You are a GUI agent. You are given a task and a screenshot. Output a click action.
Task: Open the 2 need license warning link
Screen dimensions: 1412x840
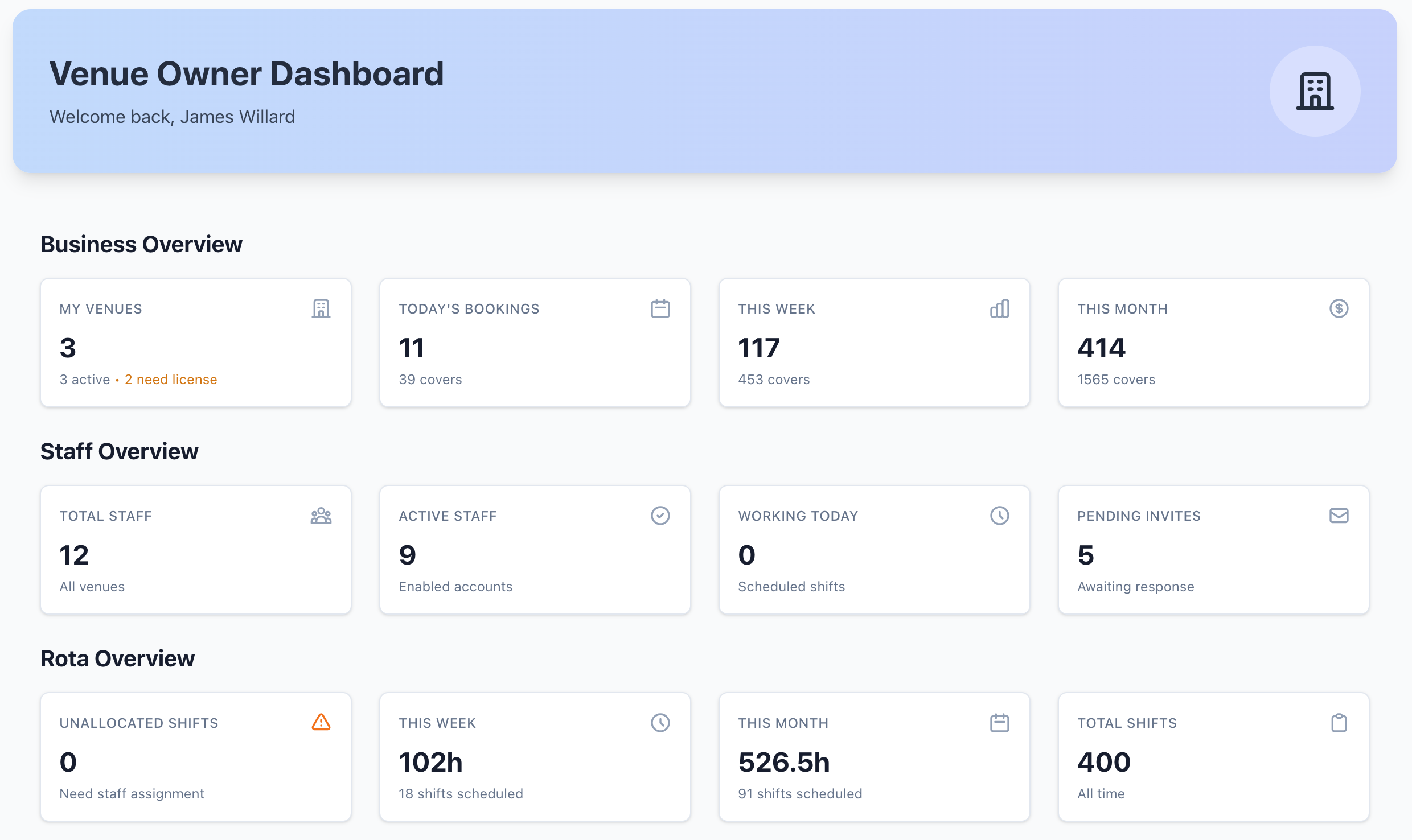pos(171,379)
